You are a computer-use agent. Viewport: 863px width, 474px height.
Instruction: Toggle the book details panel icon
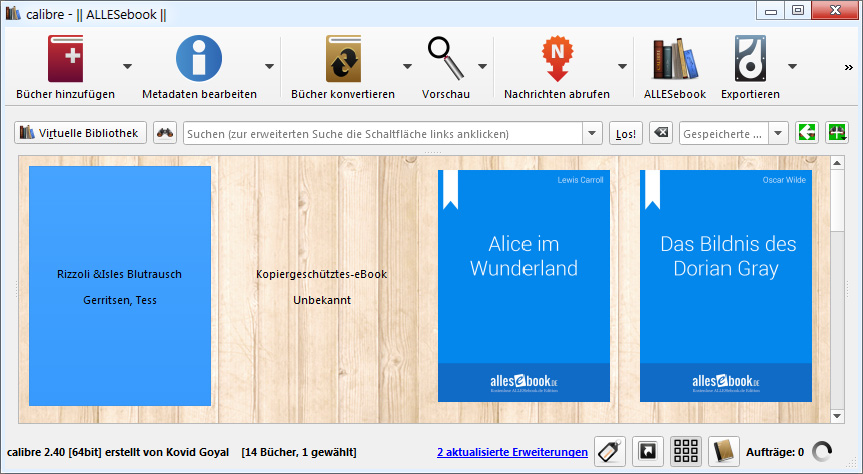click(x=724, y=452)
